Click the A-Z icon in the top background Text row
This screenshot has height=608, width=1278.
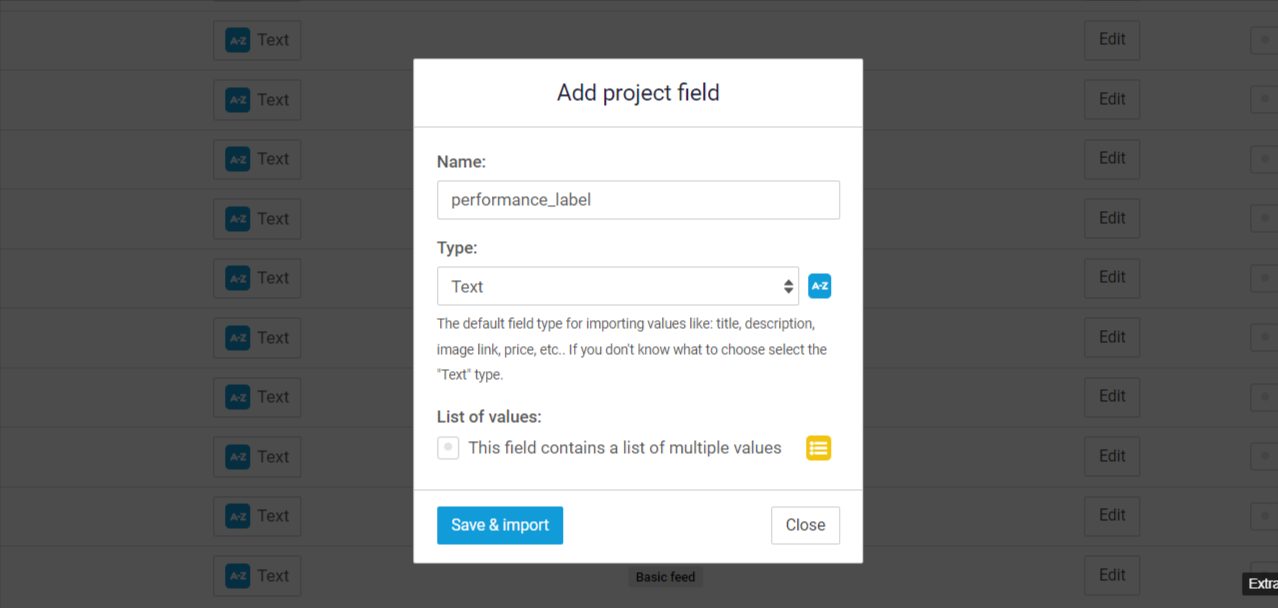coord(237,40)
